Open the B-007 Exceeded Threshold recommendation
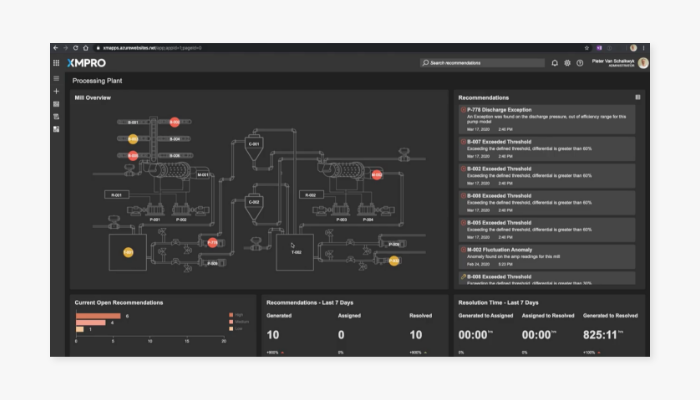The height and width of the screenshot is (400, 700). [547, 149]
